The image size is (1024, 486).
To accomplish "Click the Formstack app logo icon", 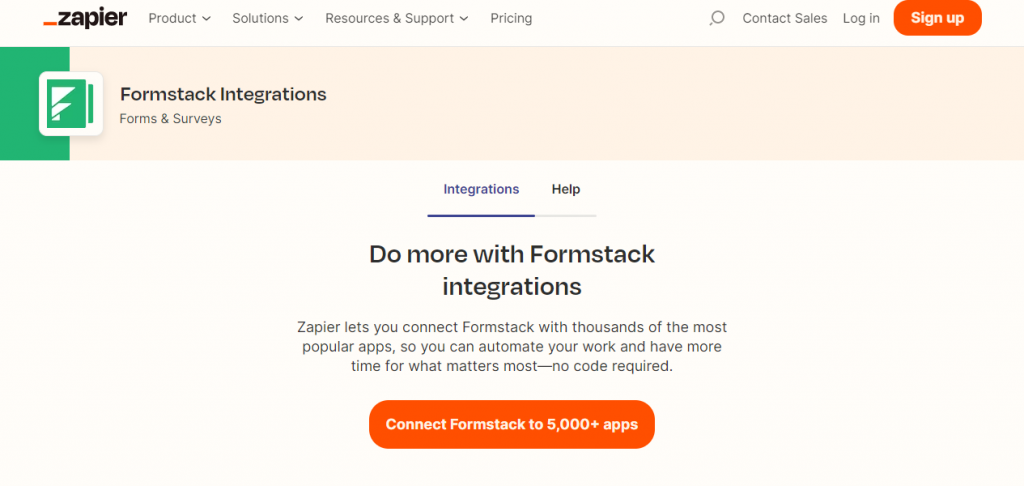I will click(x=71, y=104).
